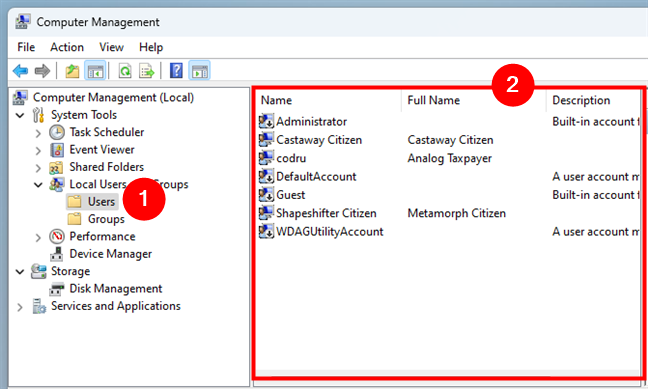The width and height of the screenshot is (648, 389).
Task: Click the Back arrow toolbar icon
Action: coord(20,71)
